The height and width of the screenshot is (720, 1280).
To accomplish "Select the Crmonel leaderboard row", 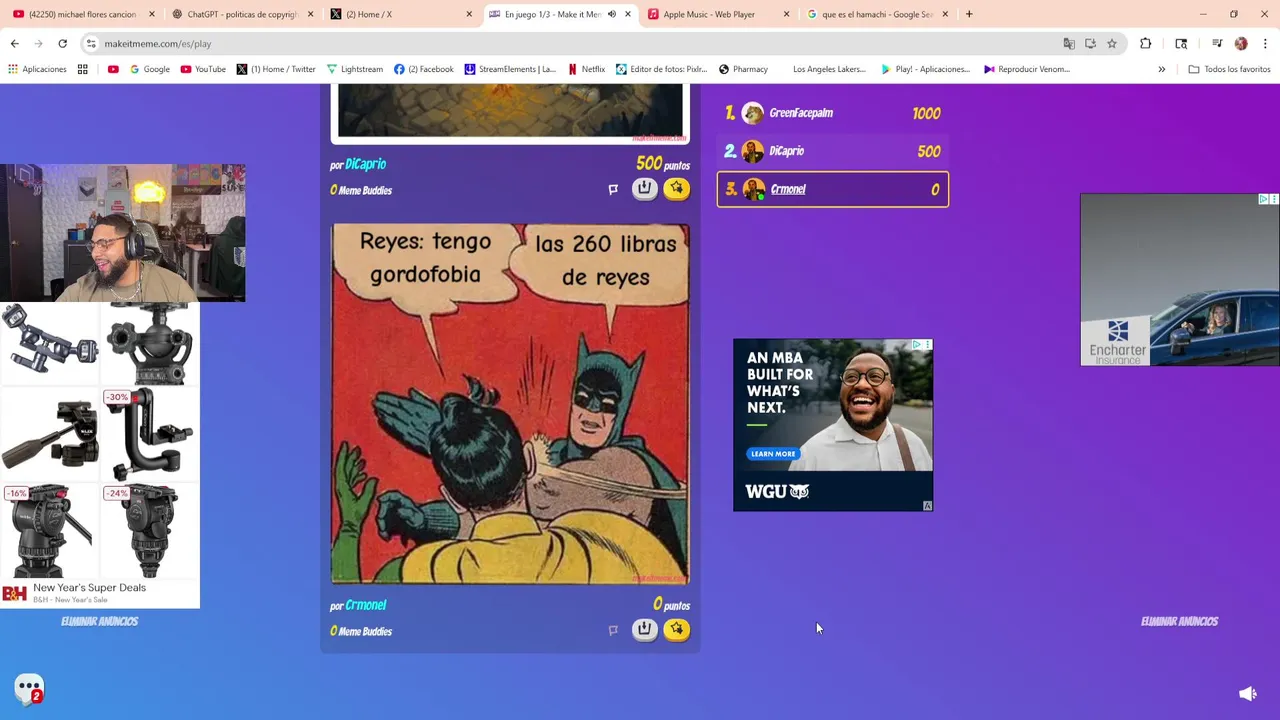I will (x=832, y=189).
